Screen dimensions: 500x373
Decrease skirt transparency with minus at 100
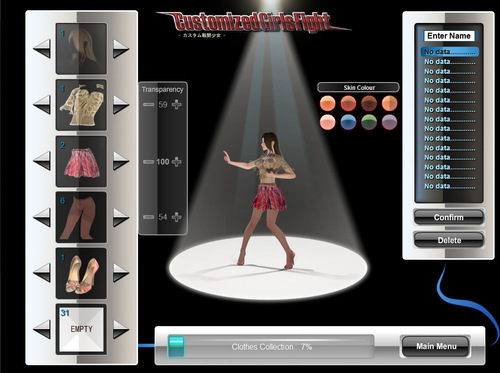tap(148, 162)
